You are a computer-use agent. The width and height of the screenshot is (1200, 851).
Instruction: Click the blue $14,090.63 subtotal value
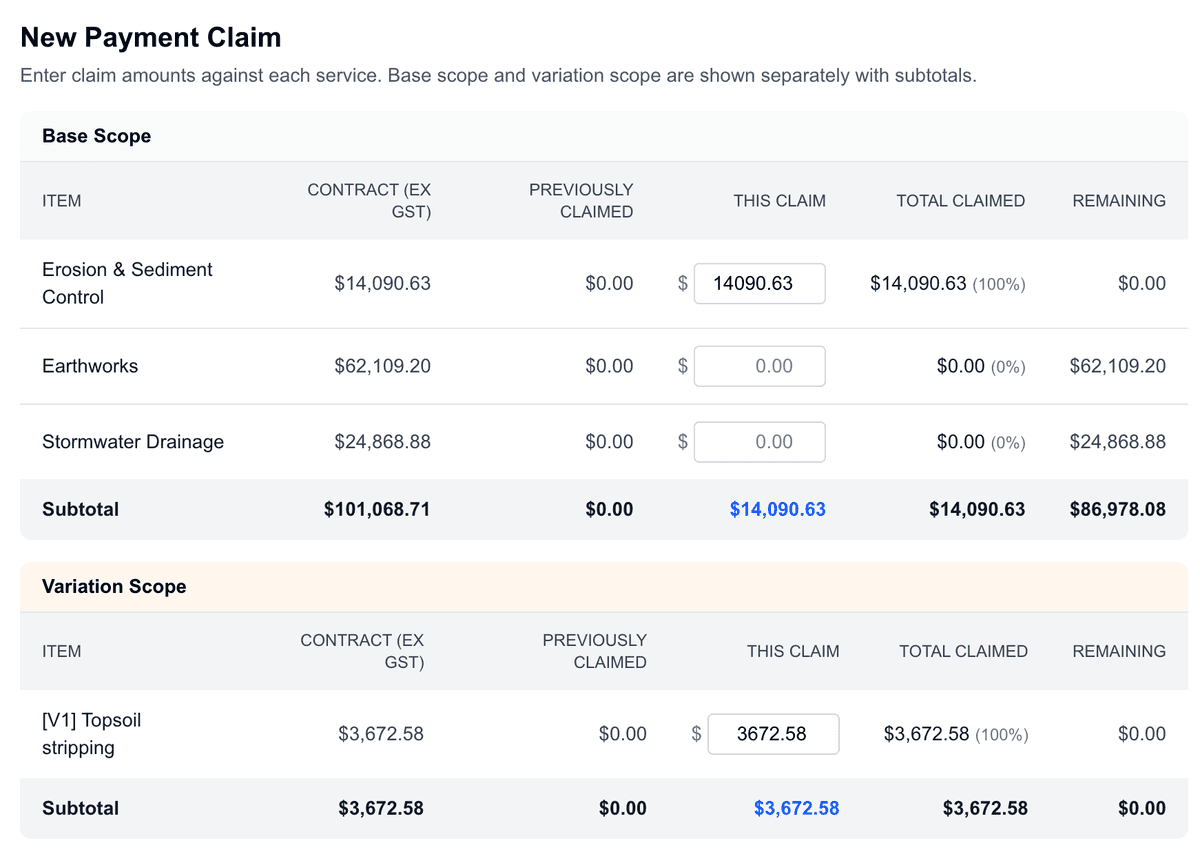click(x=778, y=509)
